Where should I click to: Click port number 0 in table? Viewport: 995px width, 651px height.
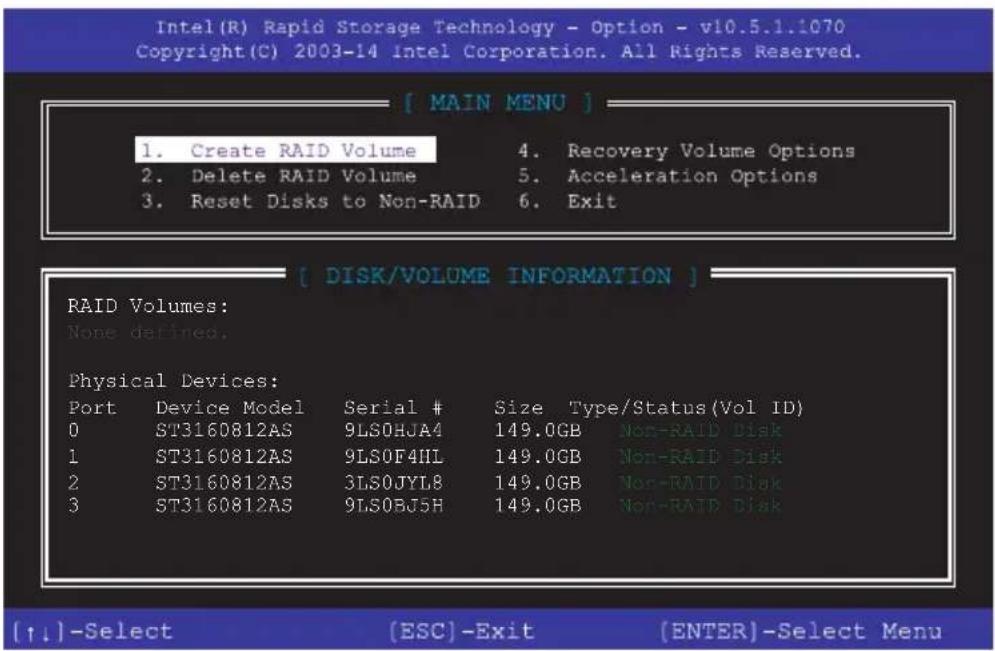point(74,431)
